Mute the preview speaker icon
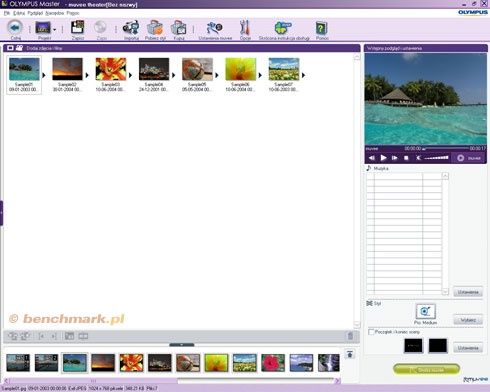The image size is (490, 392). click(x=418, y=158)
